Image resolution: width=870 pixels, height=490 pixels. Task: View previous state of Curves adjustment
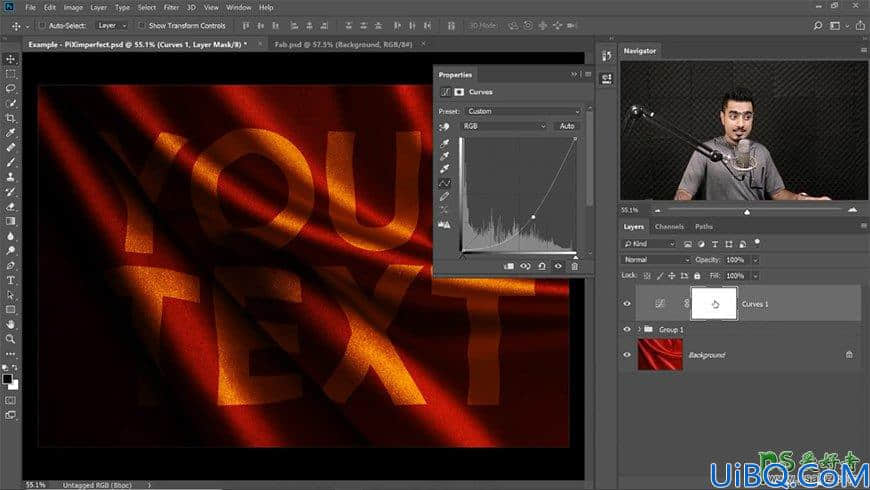[525, 266]
